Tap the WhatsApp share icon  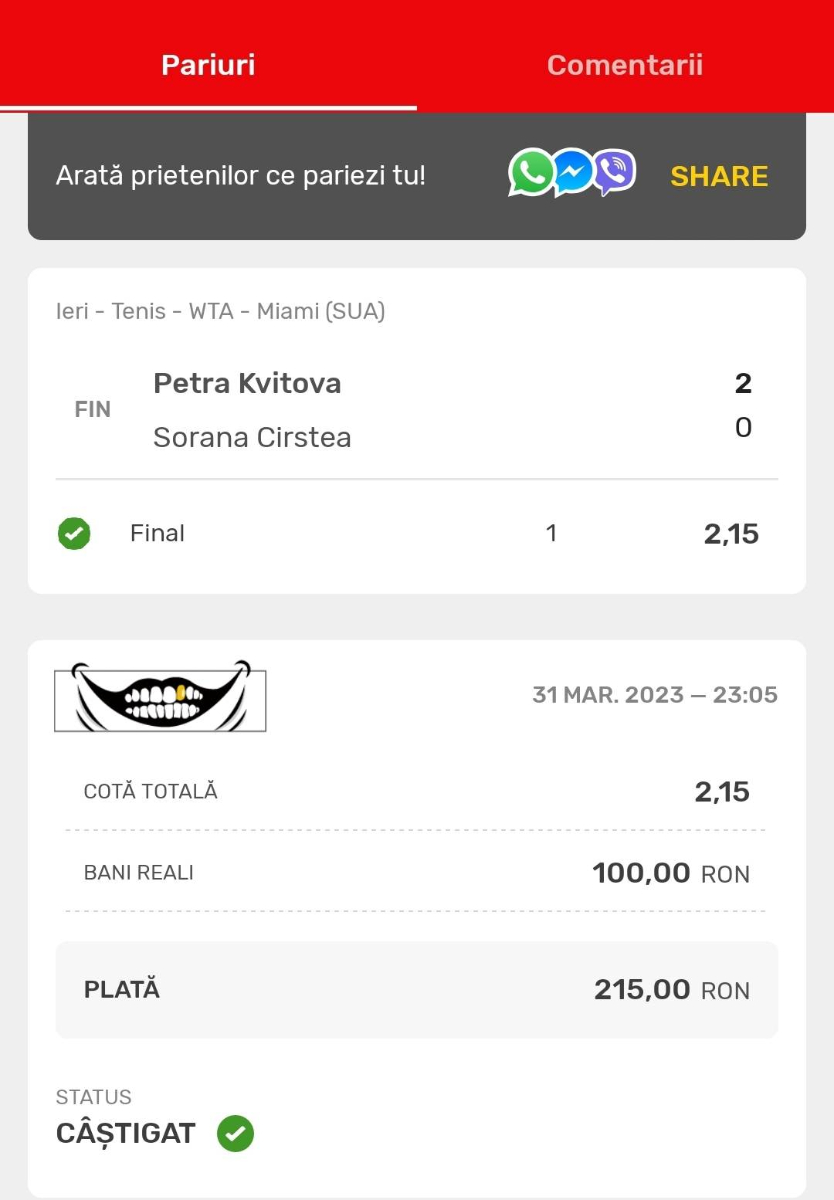coord(531,173)
